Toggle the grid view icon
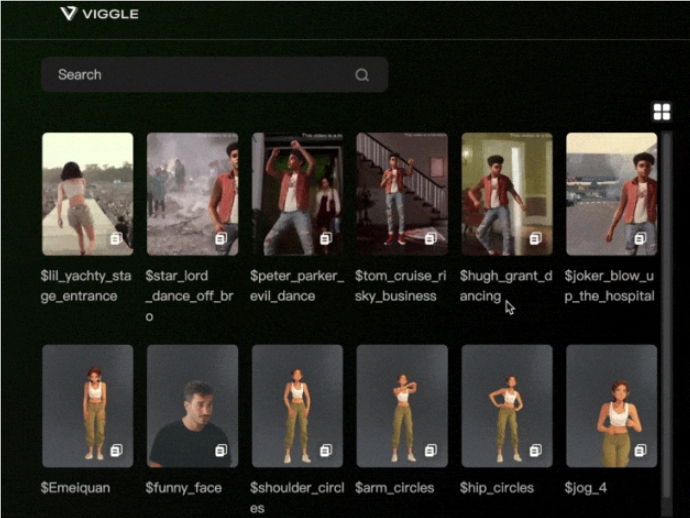 [x=662, y=112]
